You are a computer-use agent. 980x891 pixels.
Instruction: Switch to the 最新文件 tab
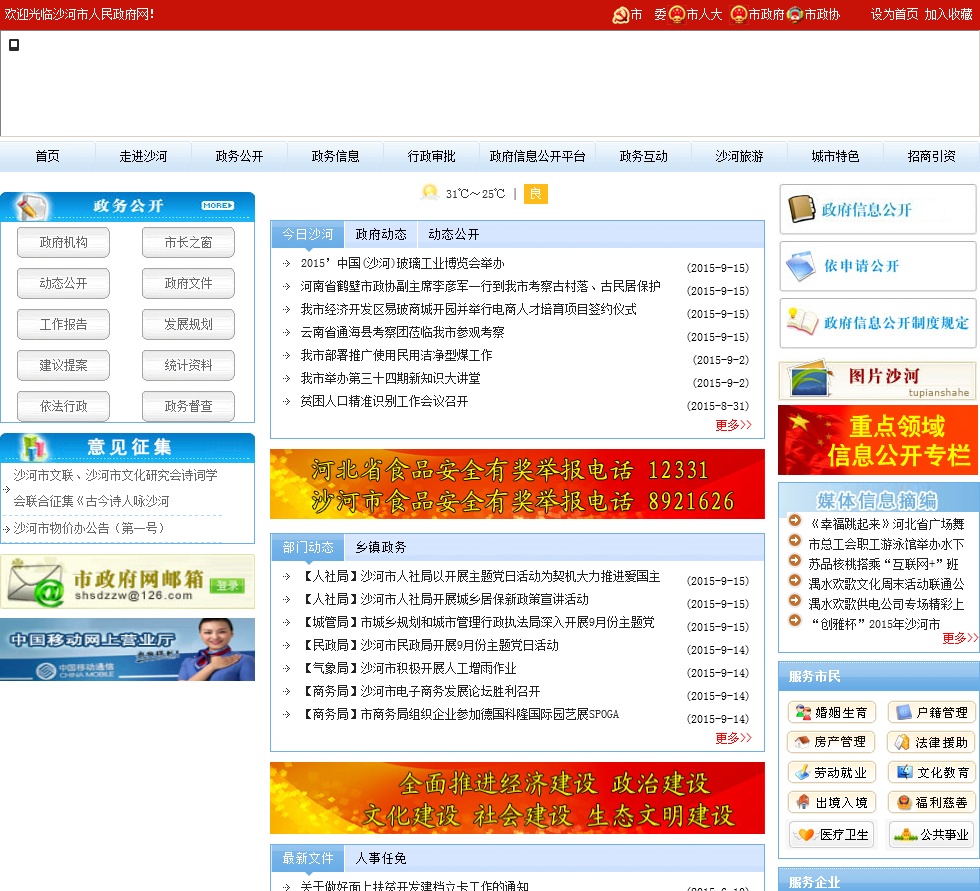(308, 859)
